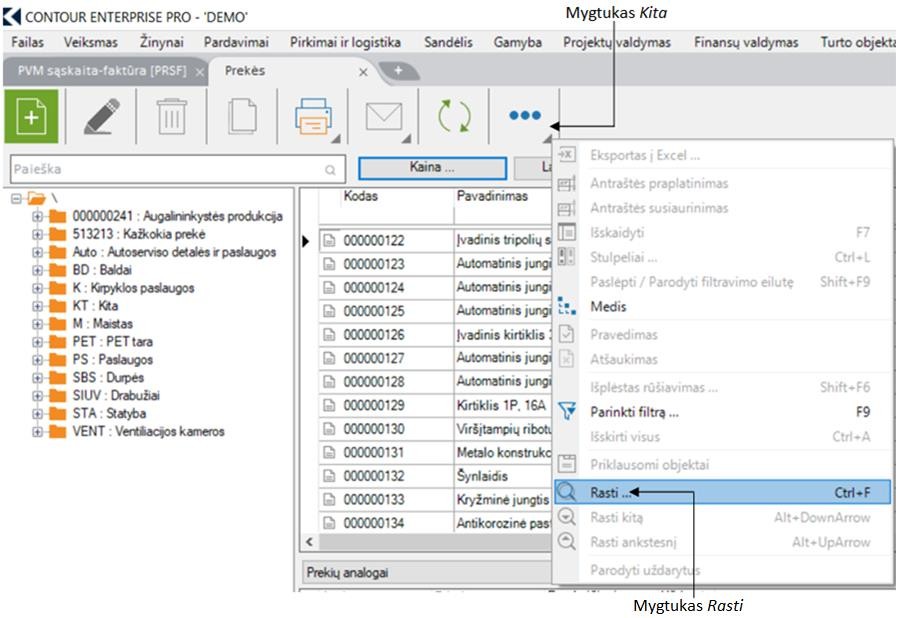This screenshot has height=618, width=899.
Task: Close the PVM sąskaita-faktūra tab
Action: pyautogui.click(x=199, y=72)
